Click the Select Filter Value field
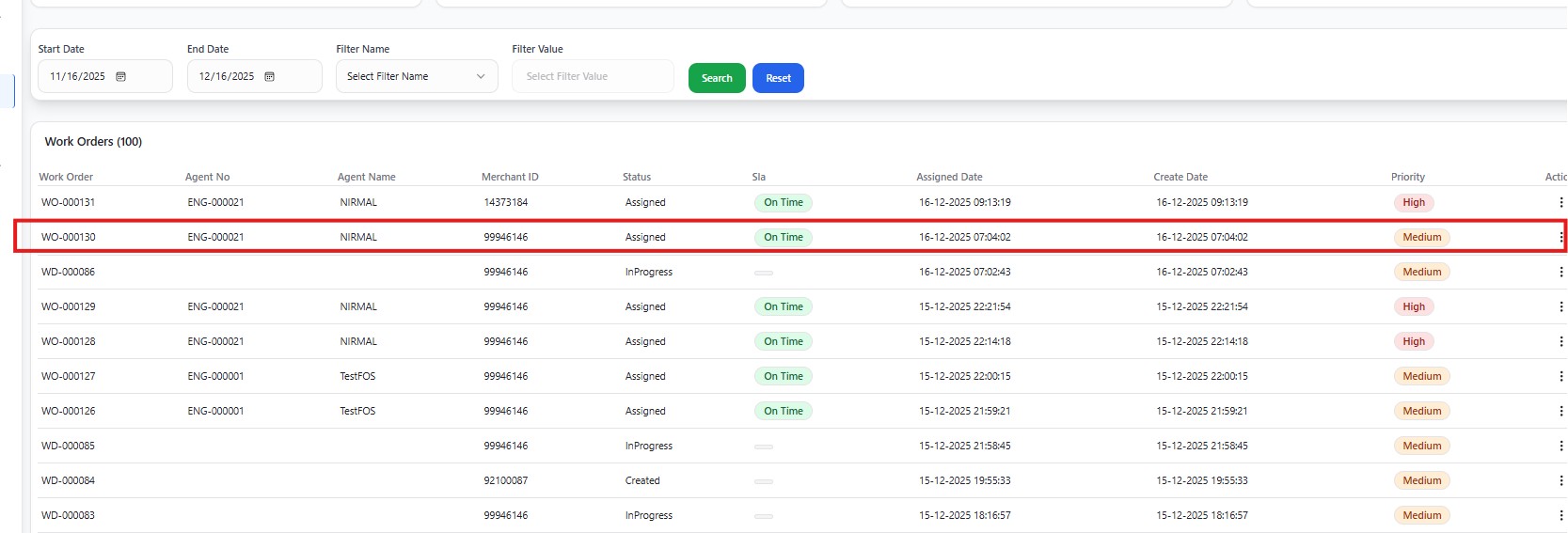Viewport: 1568px width, 533px height. (592, 77)
